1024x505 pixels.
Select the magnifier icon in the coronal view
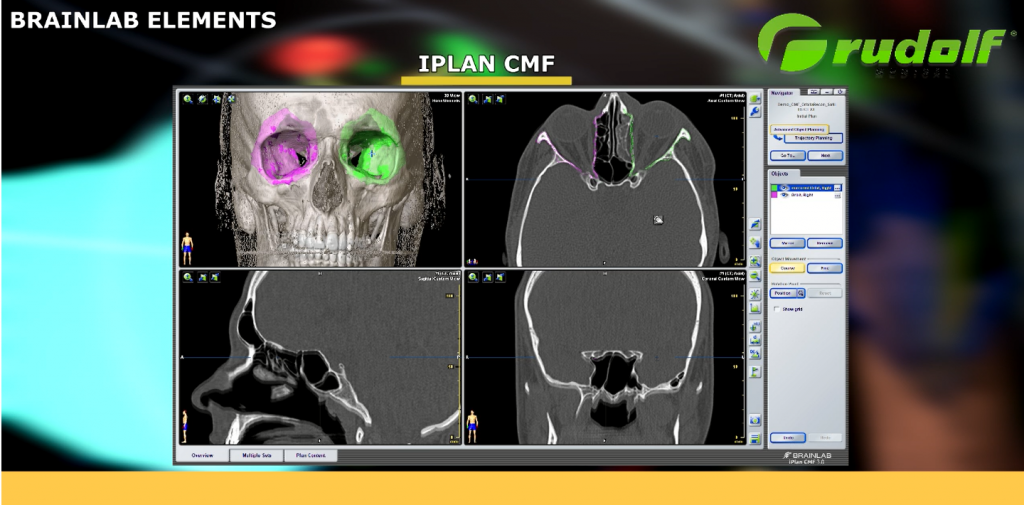pos(473,277)
